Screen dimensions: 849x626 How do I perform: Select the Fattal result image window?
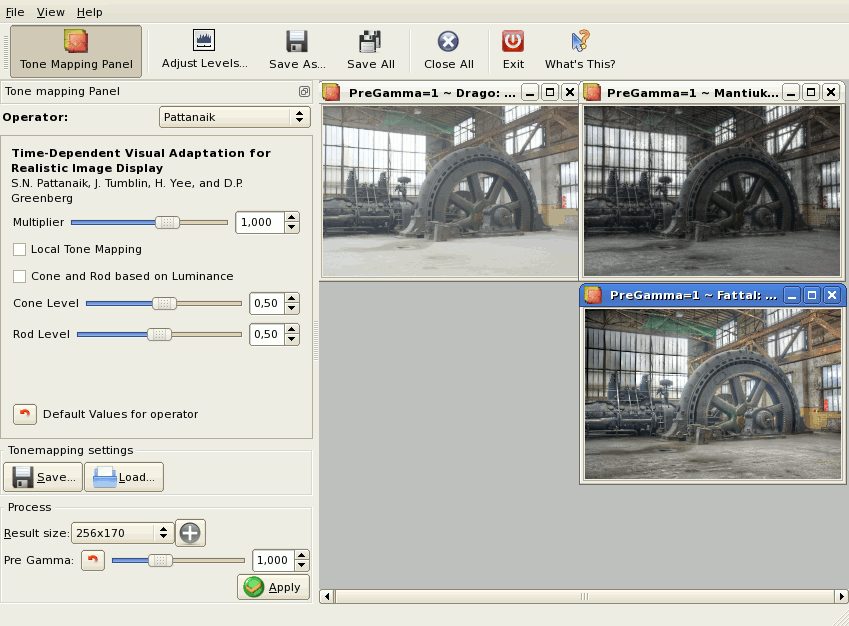click(713, 393)
